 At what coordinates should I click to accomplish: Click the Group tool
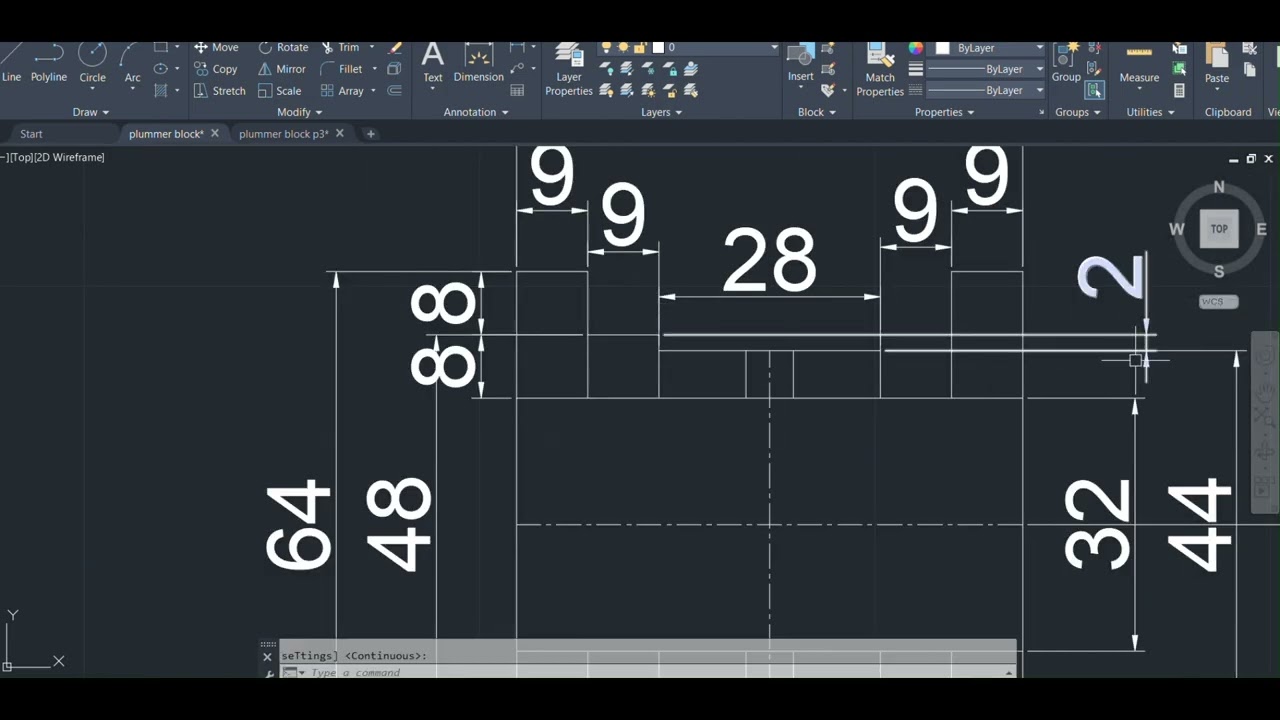1066,64
